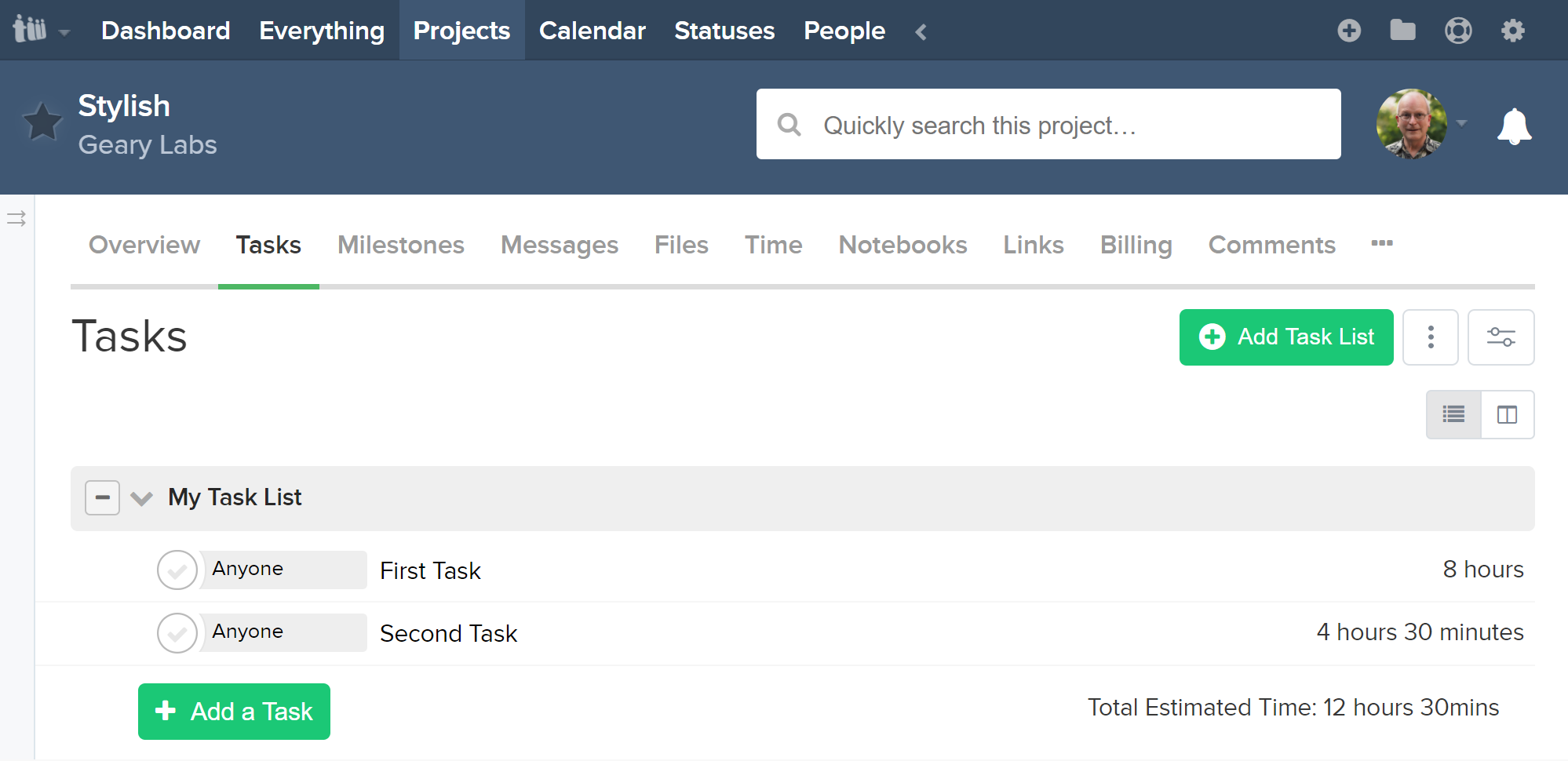Open the support headset icon
1568x761 pixels.
[1458, 30]
